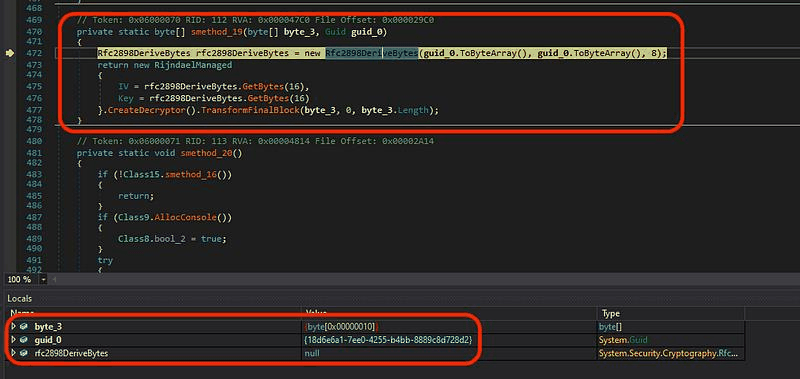Screen dimensions: 800x379
Task: Click the yellow current-statement arrow in the gutter
Action: 10,53
